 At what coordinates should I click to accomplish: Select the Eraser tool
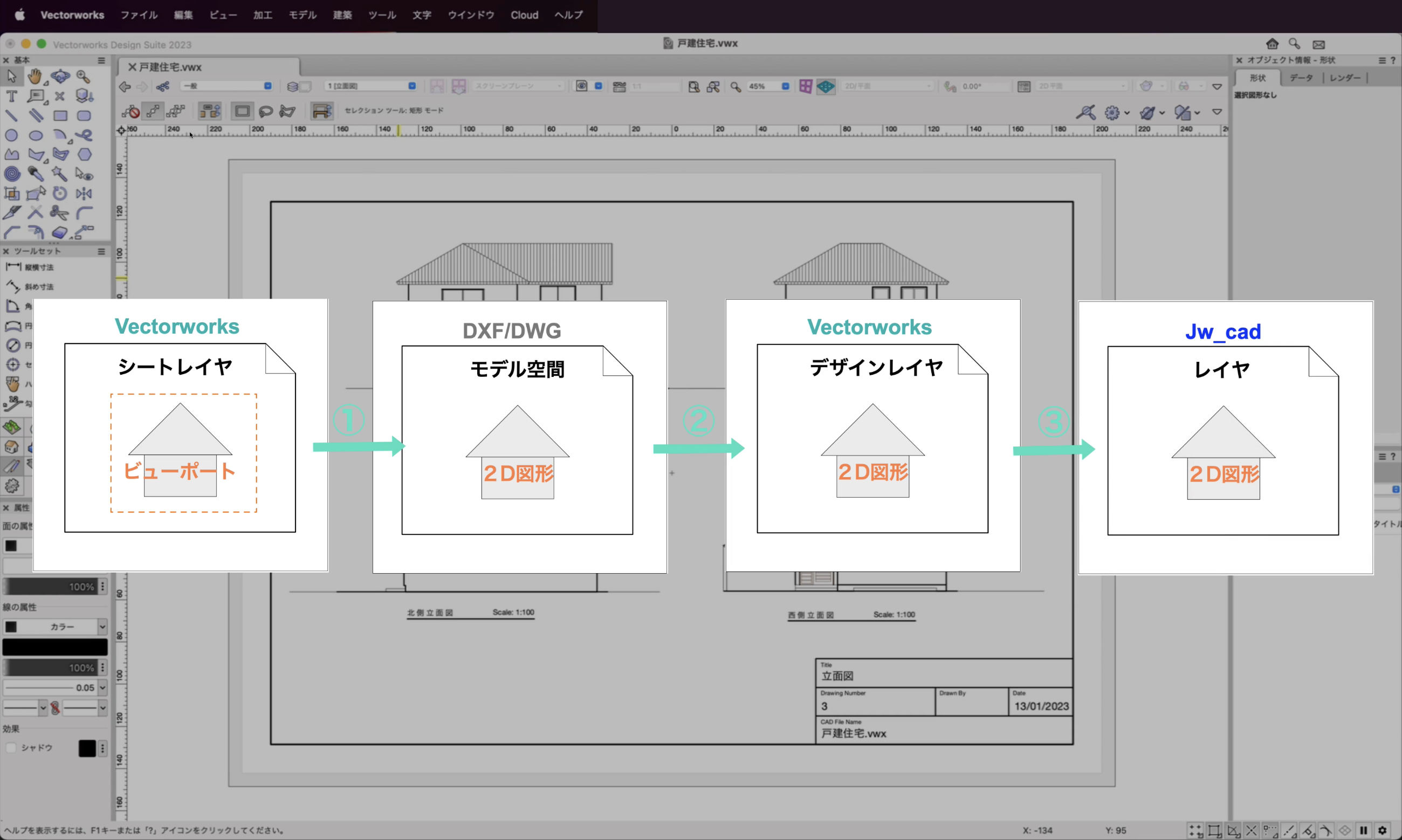click(x=59, y=232)
